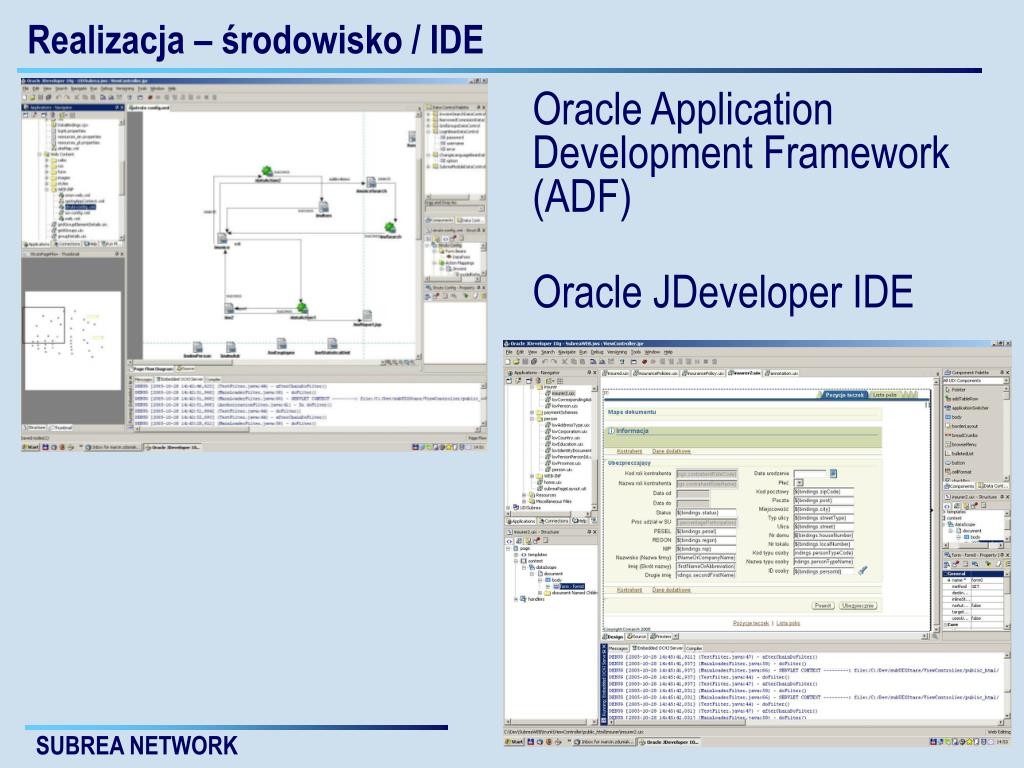Click the Ubezpieczenie button in the form
1024x768 pixels.
(858, 605)
